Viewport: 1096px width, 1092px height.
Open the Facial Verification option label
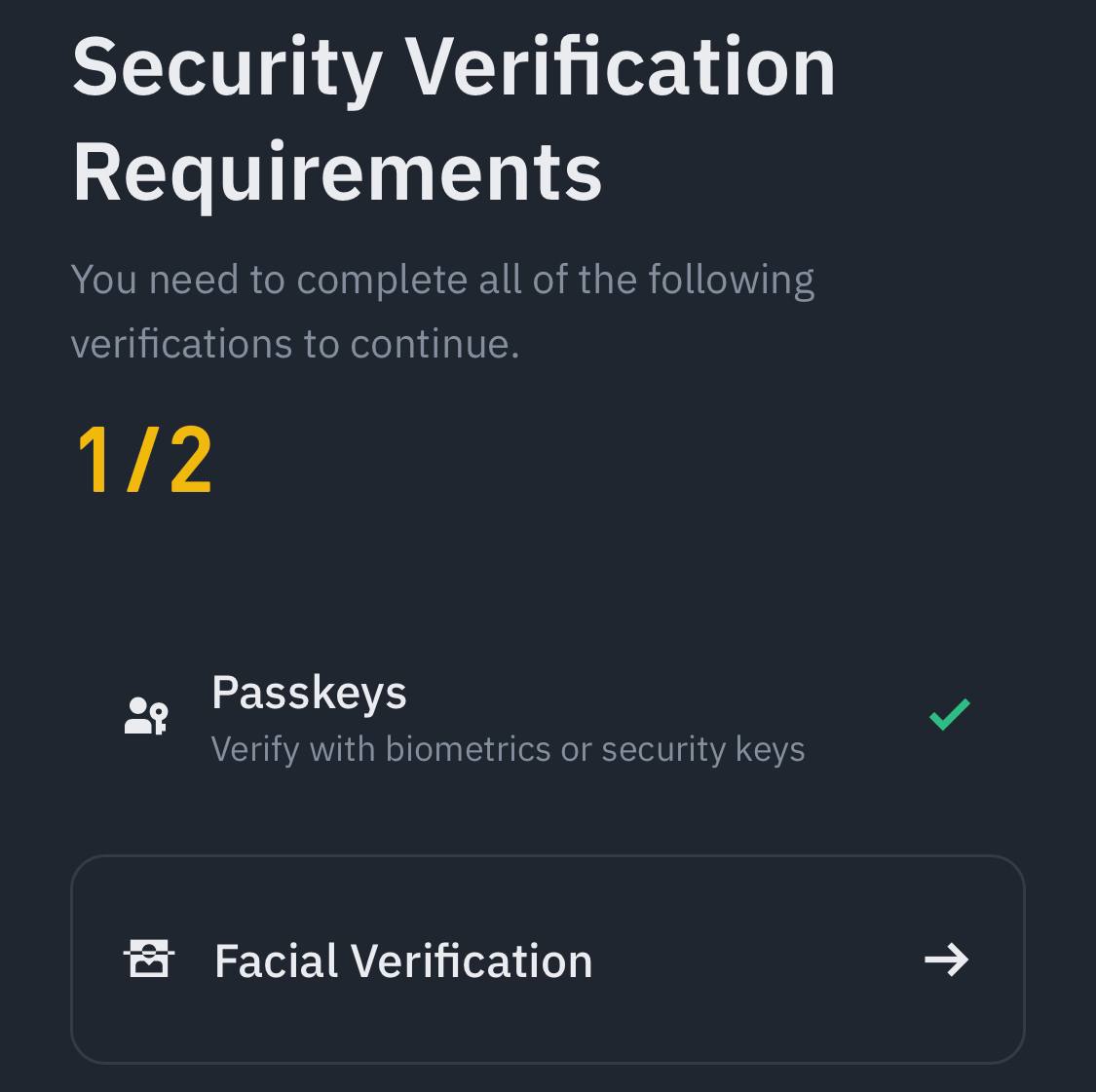(403, 960)
